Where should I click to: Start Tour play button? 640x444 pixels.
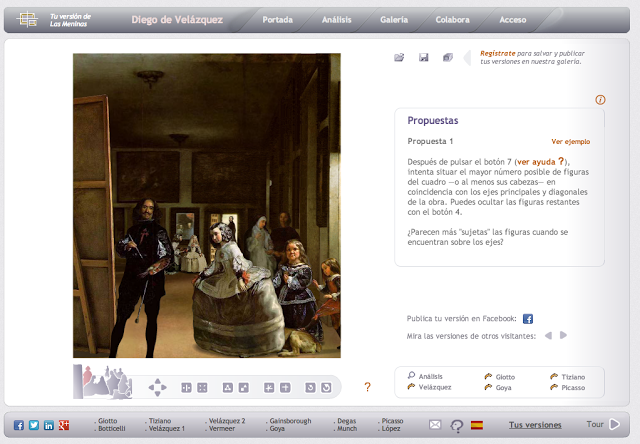614,424
